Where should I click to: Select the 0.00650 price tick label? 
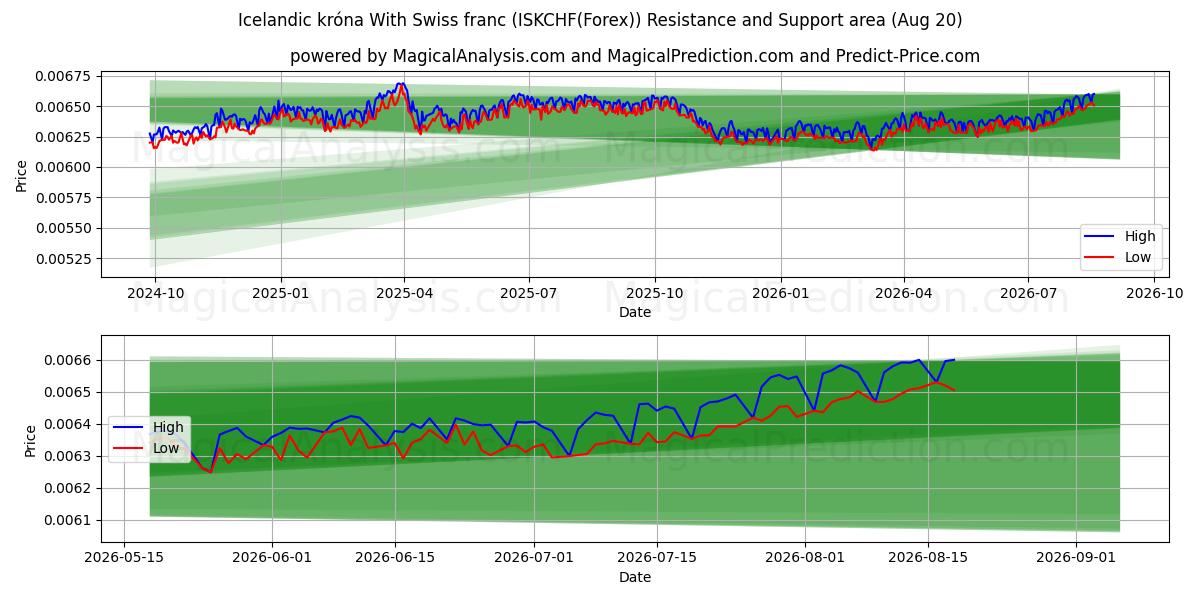[x=62, y=107]
